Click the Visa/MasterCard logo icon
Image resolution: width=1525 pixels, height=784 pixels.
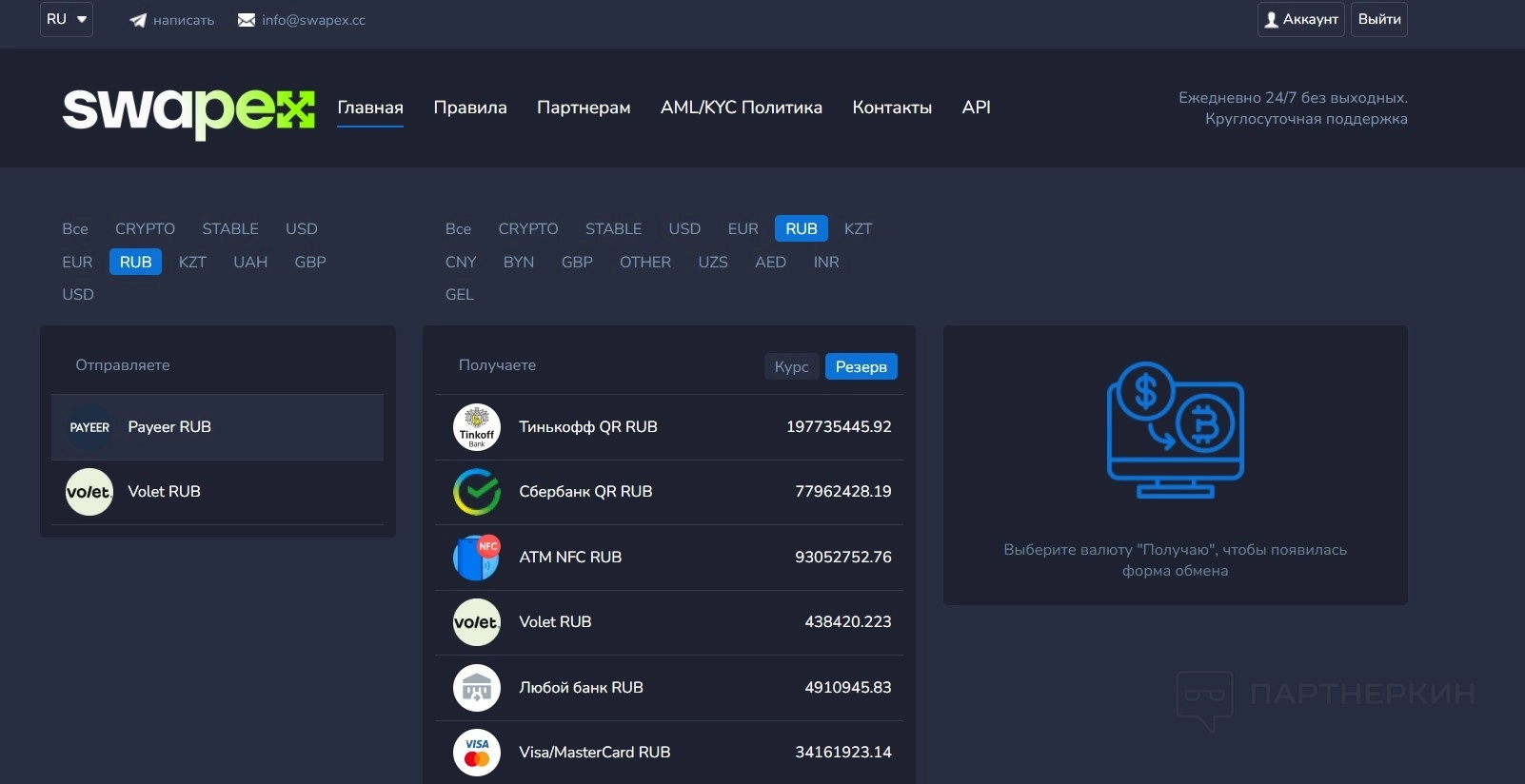click(477, 753)
